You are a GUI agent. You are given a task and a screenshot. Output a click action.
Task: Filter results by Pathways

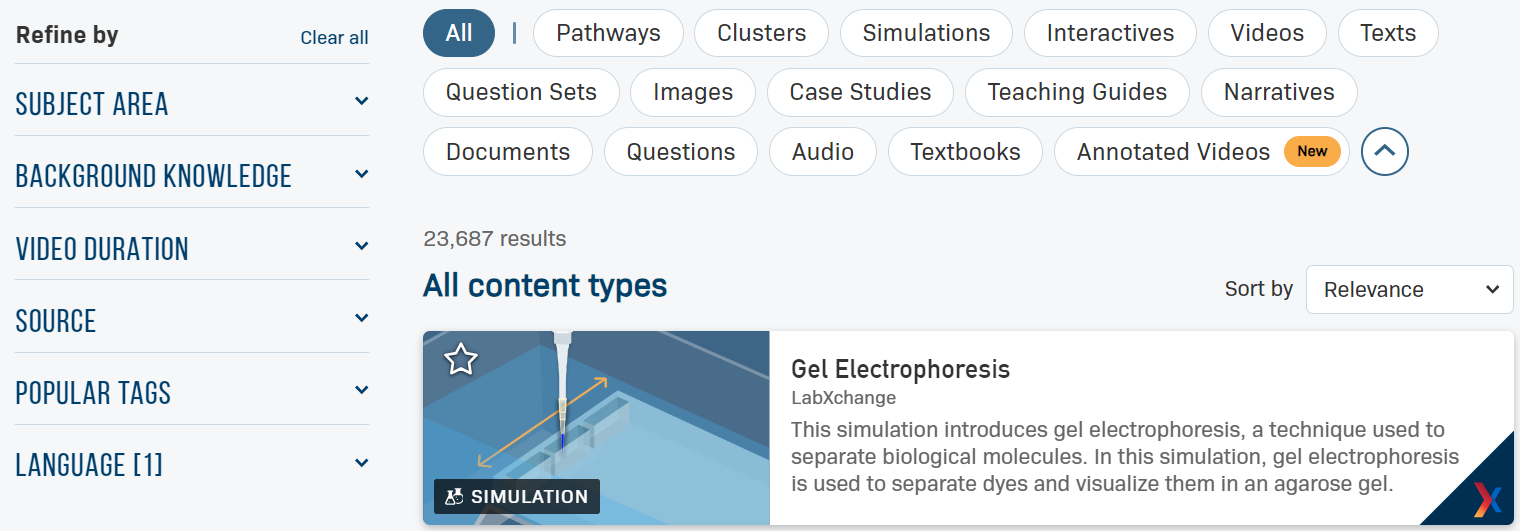[x=608, y=33]
